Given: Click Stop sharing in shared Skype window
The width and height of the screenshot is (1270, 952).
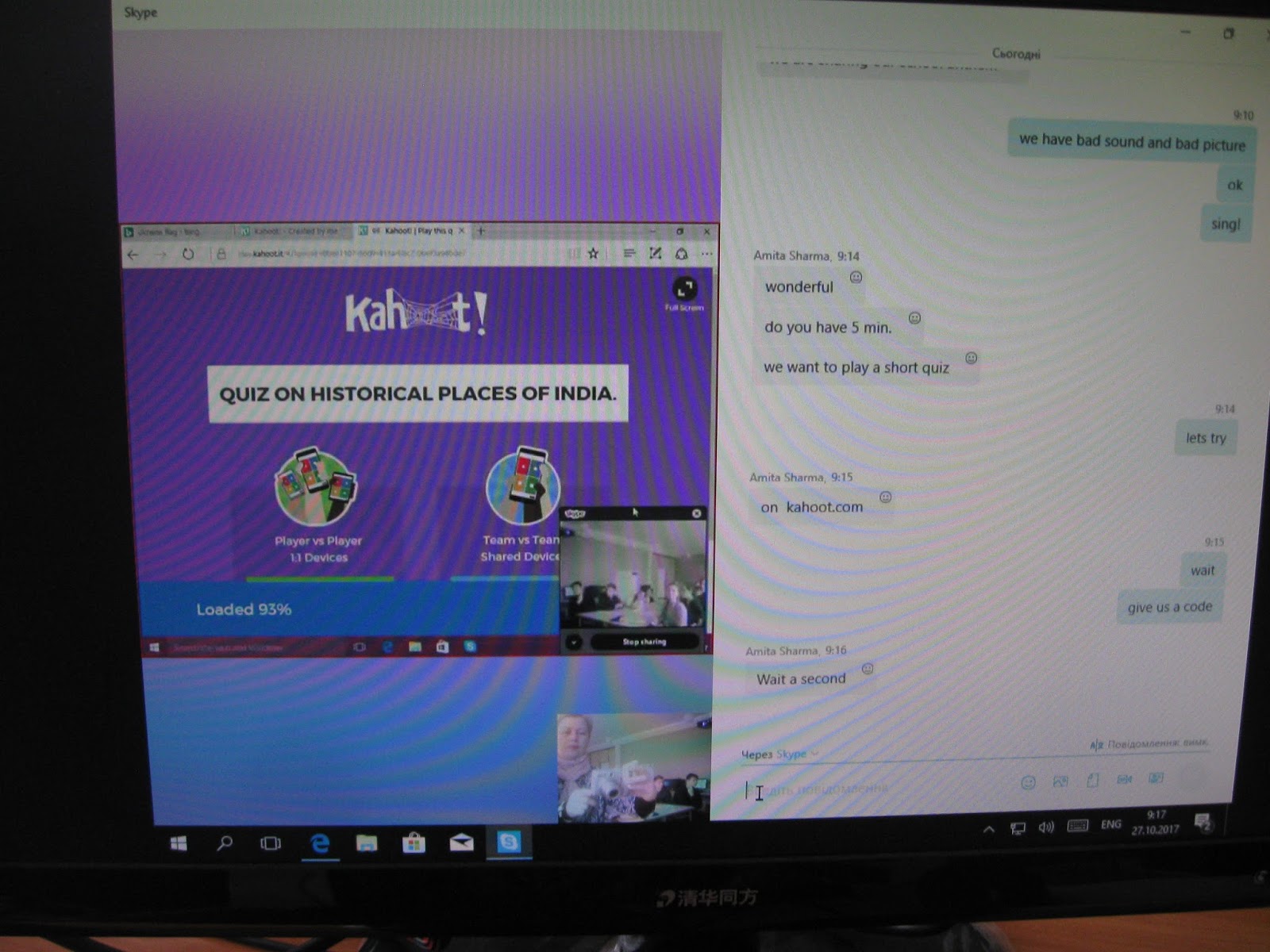Looking at the screenshot, I should click(645, 642).
